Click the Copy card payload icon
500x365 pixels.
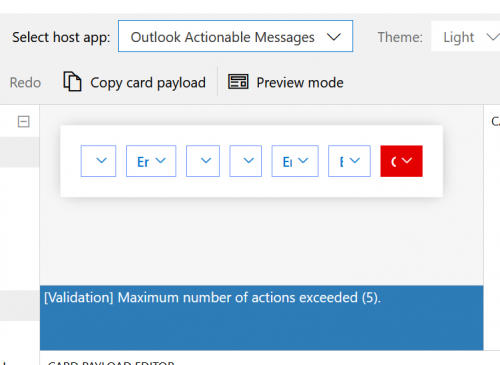click(x=72, y=81)
